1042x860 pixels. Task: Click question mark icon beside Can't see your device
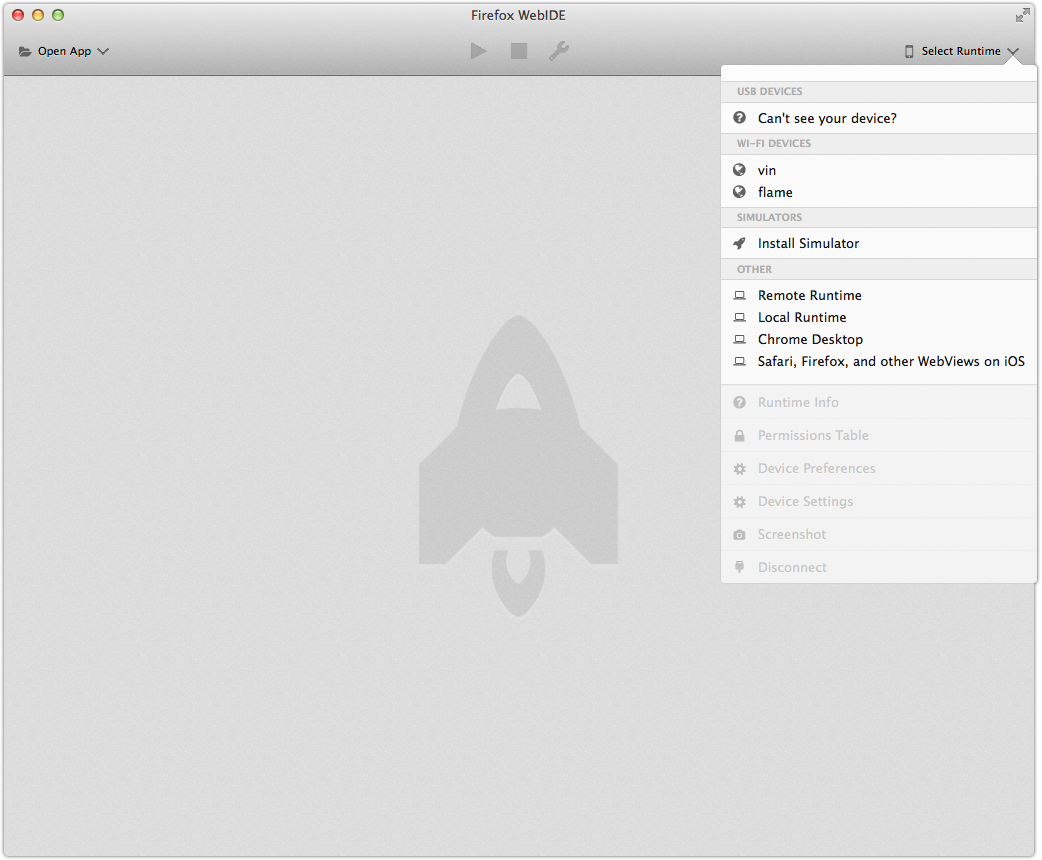(739, 118)
